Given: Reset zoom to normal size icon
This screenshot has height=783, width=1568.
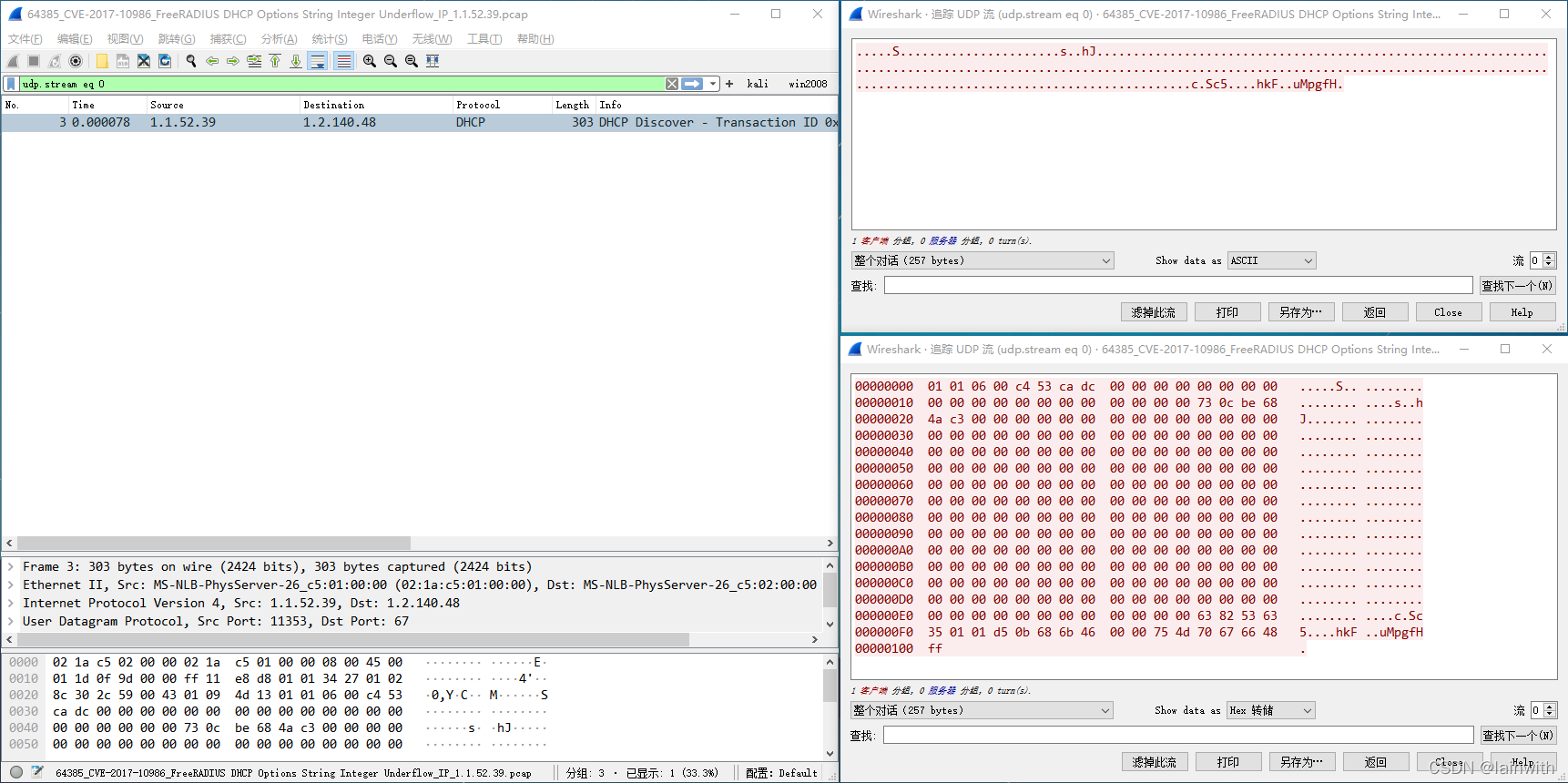Looking at the screenshot, I should pyautogui.click(x=412, y=61).
